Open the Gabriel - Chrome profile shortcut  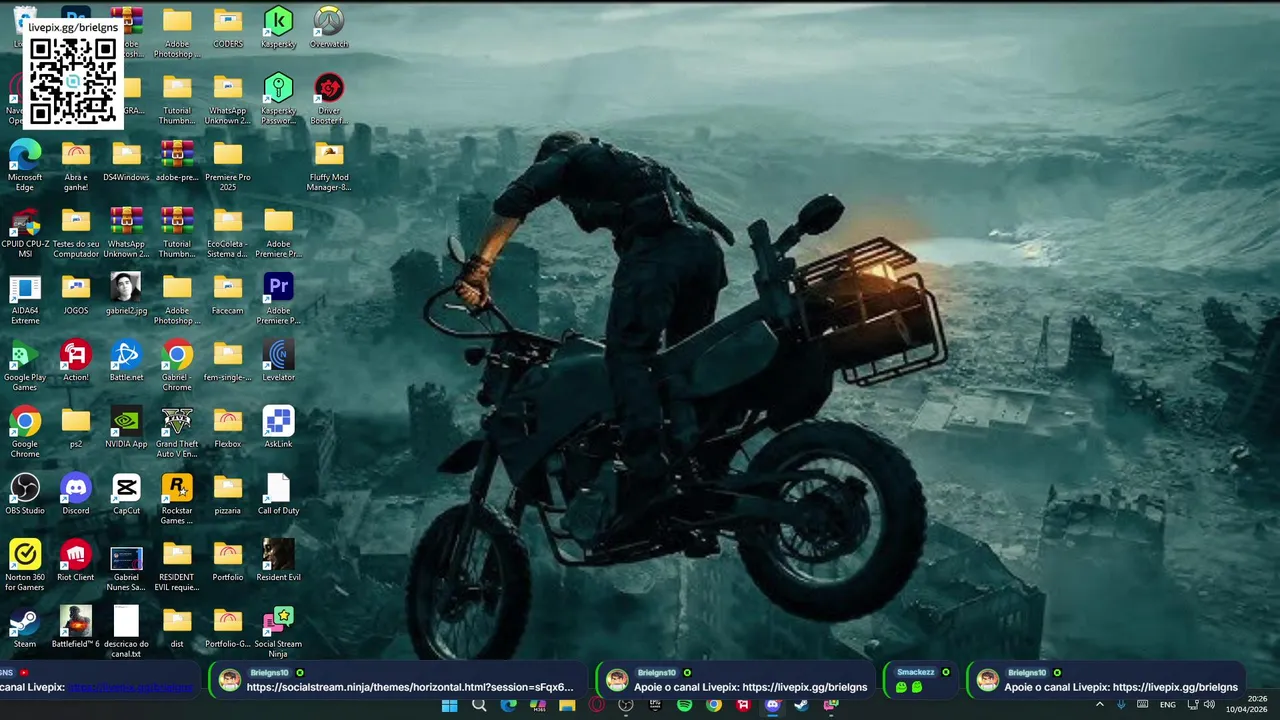coord(177,365)
